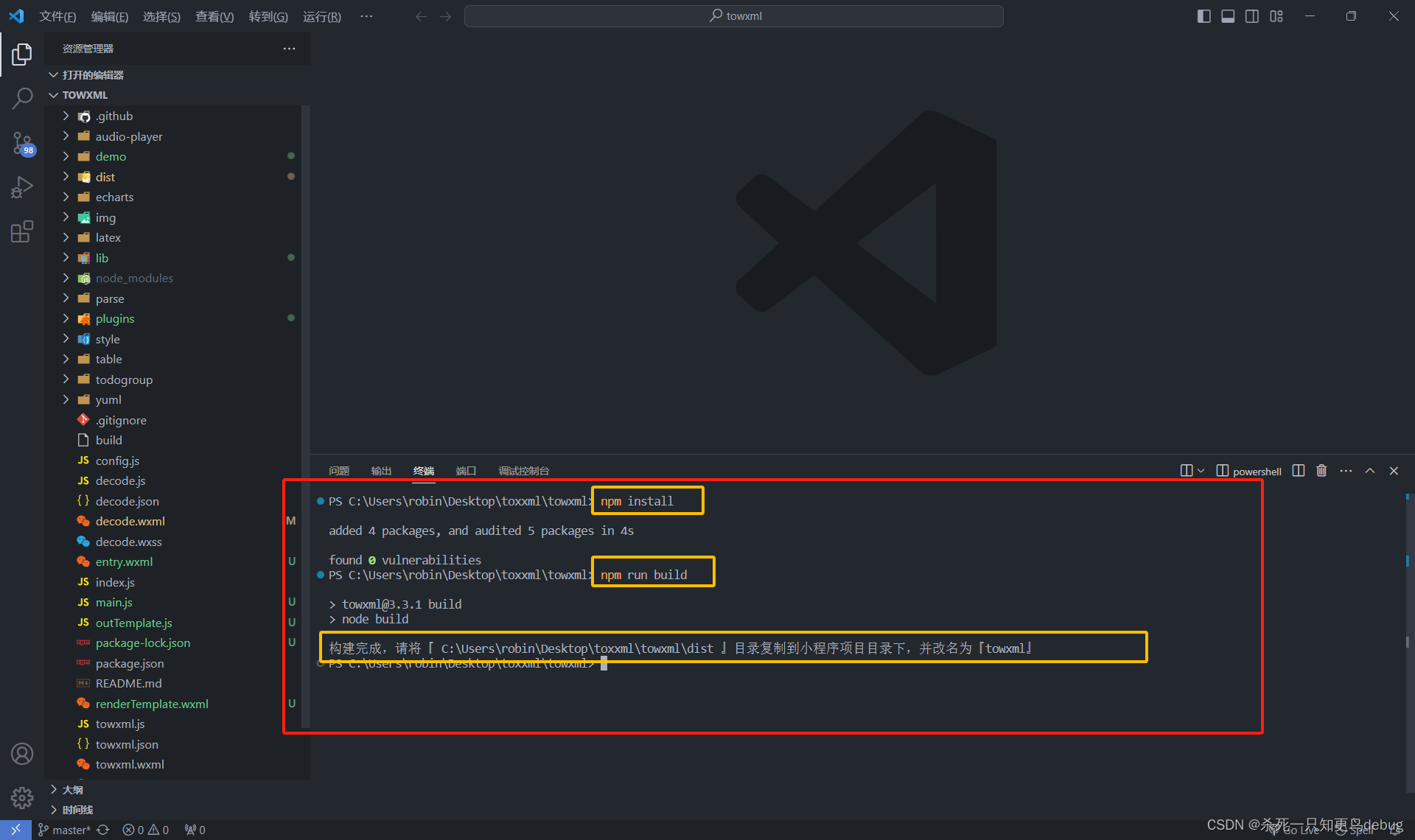Open the new terminal launch profile dropdown
The image size is (1415, 840).
pyautogui.click(x=1201, y=471)
